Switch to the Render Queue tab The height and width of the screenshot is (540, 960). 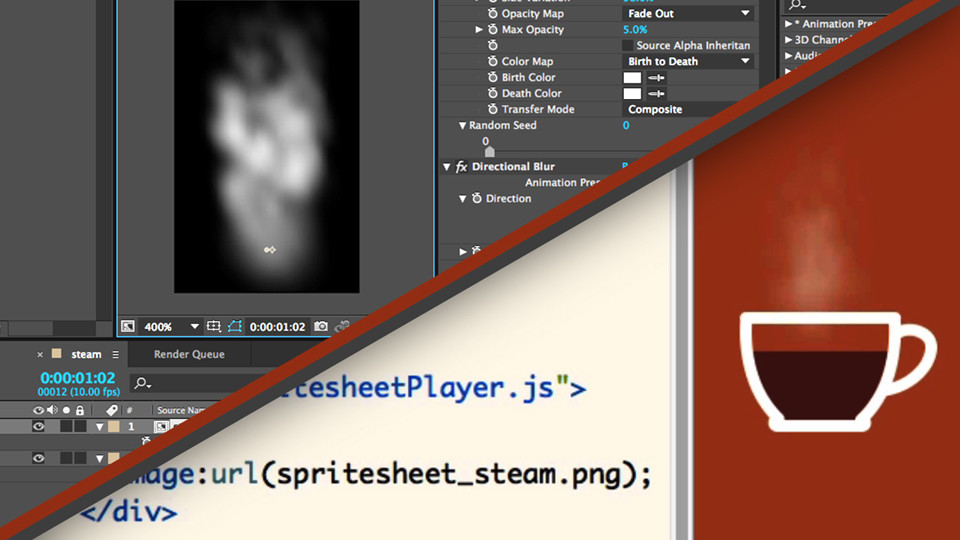(x=189, y=354)
